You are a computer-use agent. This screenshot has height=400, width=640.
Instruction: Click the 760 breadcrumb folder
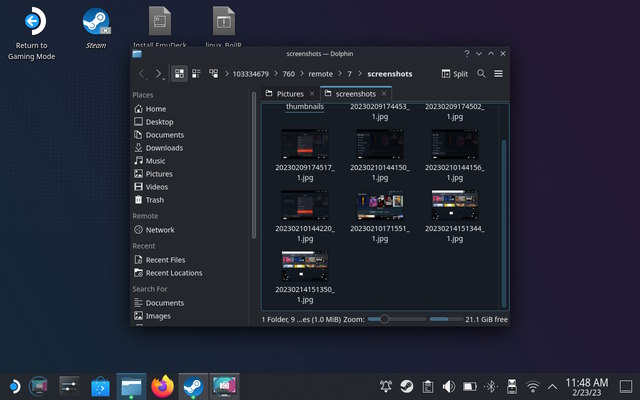pos(289,74)
